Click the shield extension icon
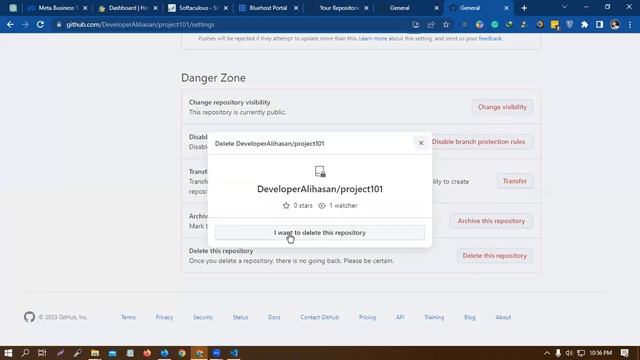The height and width of the screenshot is (360, 640). (569, 24)
